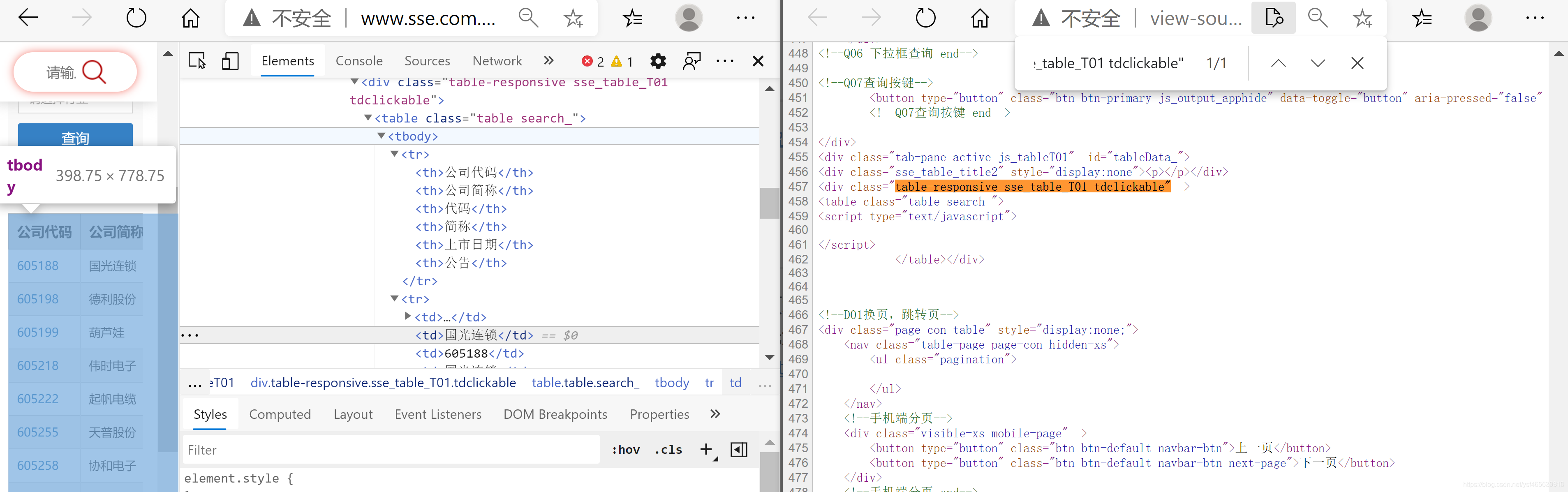Open DevTools settings gear

pos(658,61)
